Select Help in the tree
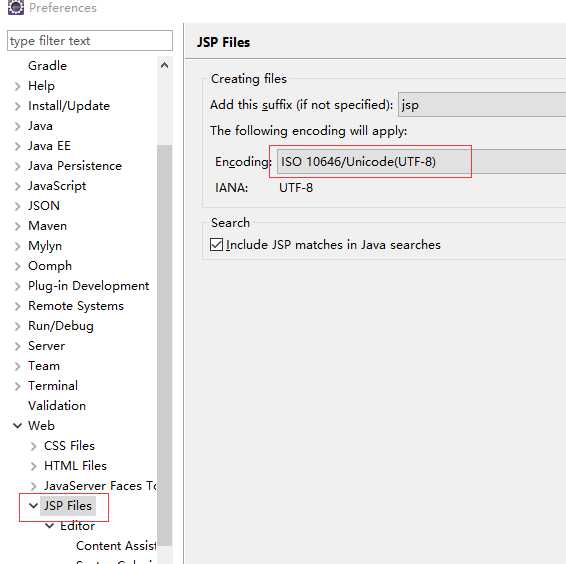566x564 pixels. pyautogui.click(x=42, y=86)
